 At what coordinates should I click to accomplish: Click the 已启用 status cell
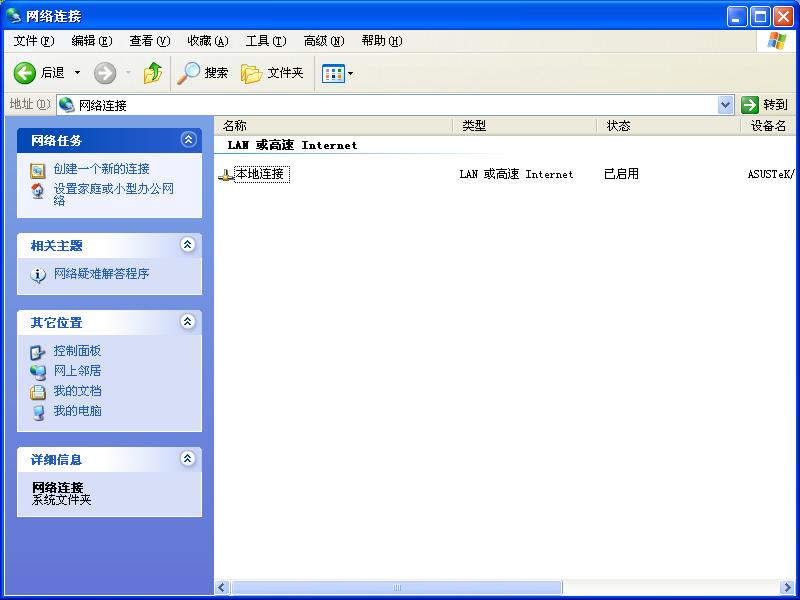point(621,174)
